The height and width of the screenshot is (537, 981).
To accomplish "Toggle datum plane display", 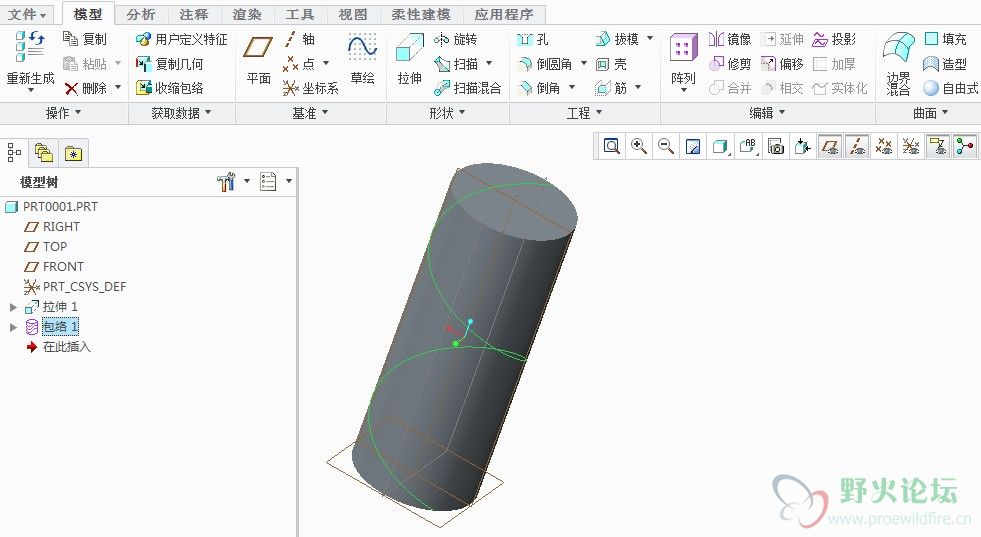I will point(830,146).
